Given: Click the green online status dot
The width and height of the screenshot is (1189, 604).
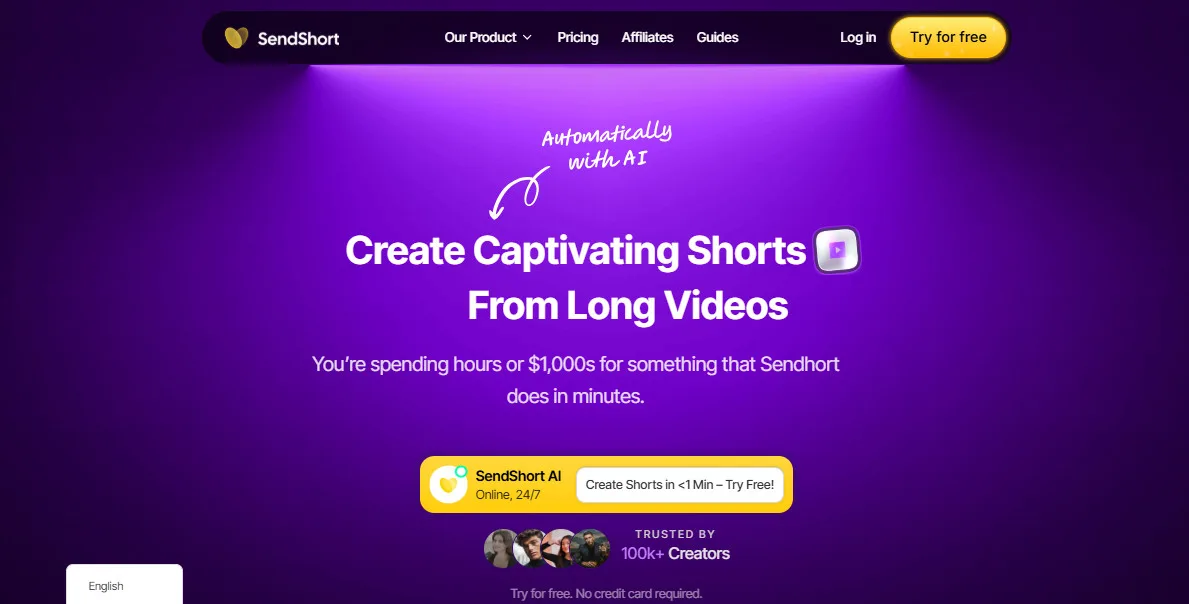Looking at the screenshot, I should [x=460, y=471].
